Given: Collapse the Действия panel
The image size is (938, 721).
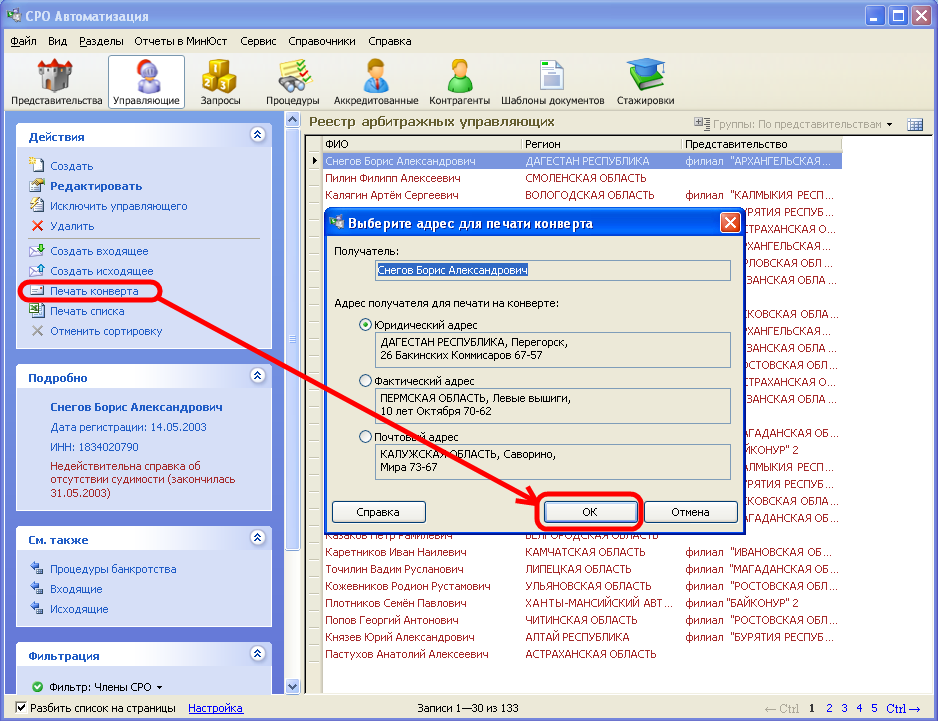Looking at the screenshot, I should click(257, 135).
